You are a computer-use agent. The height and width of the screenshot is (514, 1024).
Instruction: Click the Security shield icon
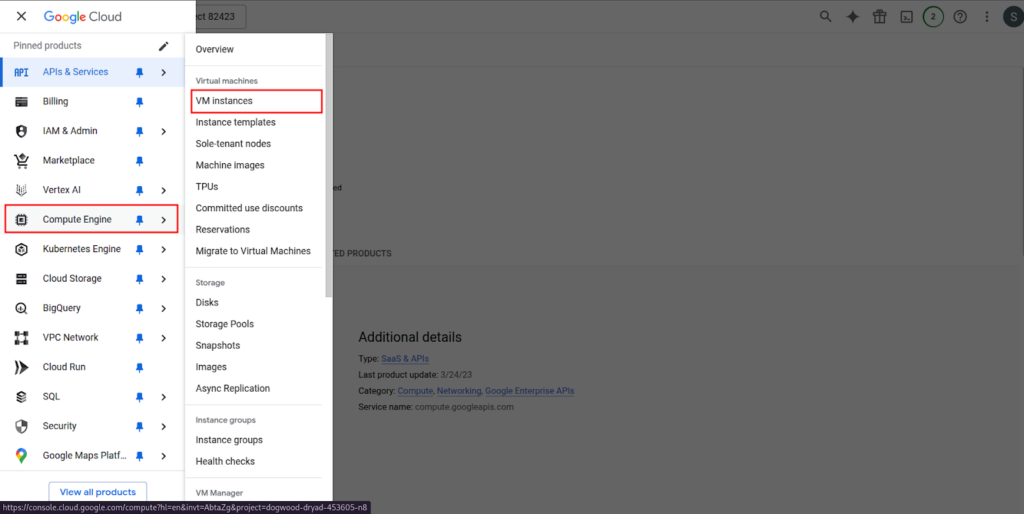point(22,426)
